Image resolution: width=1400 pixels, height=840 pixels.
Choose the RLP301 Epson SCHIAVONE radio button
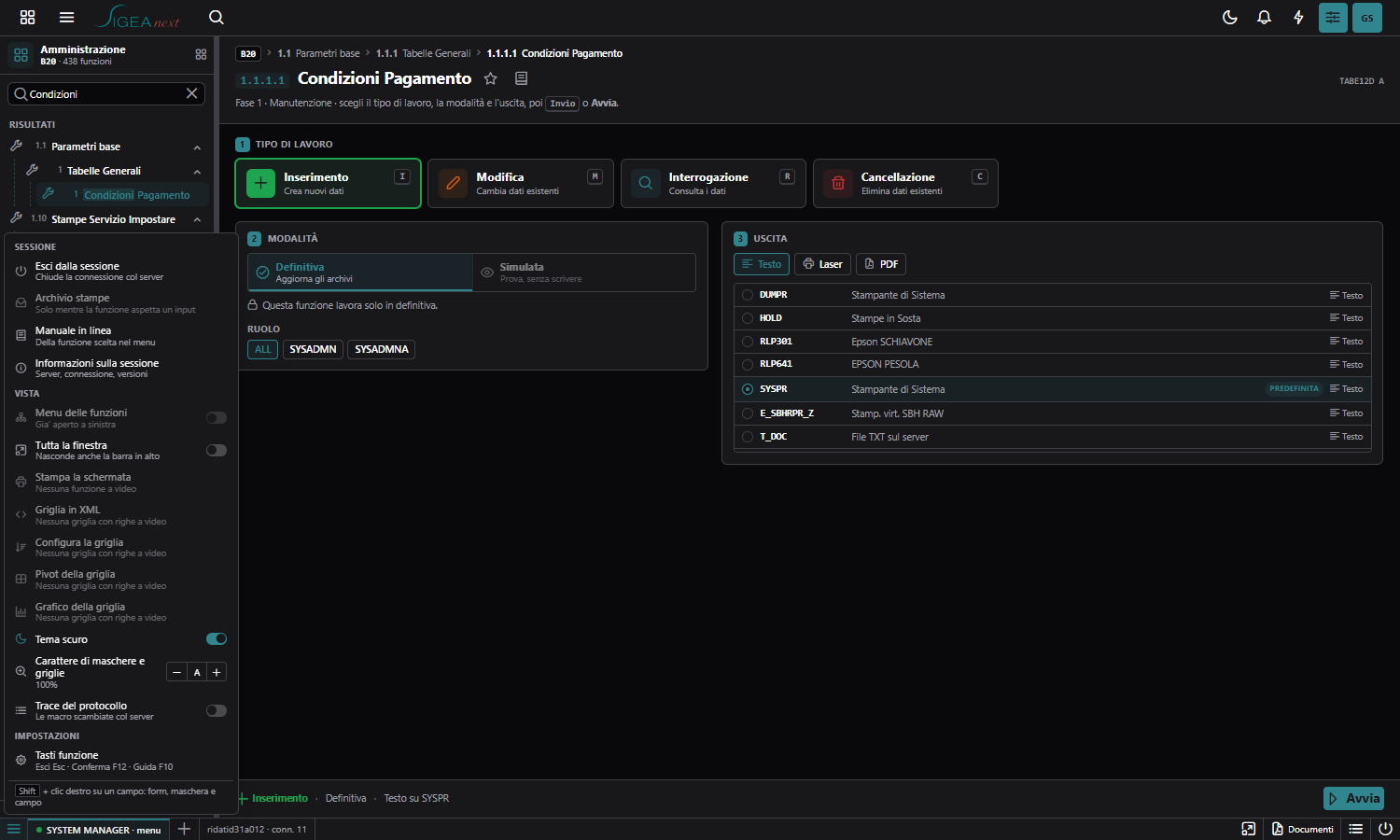tap(748, 342)
